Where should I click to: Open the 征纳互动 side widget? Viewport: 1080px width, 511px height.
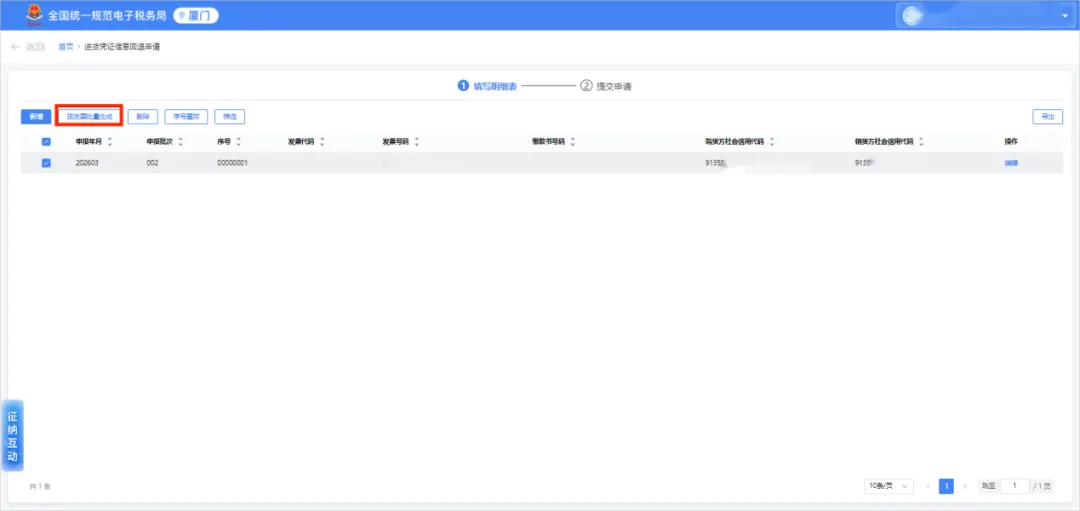(12, 436)
